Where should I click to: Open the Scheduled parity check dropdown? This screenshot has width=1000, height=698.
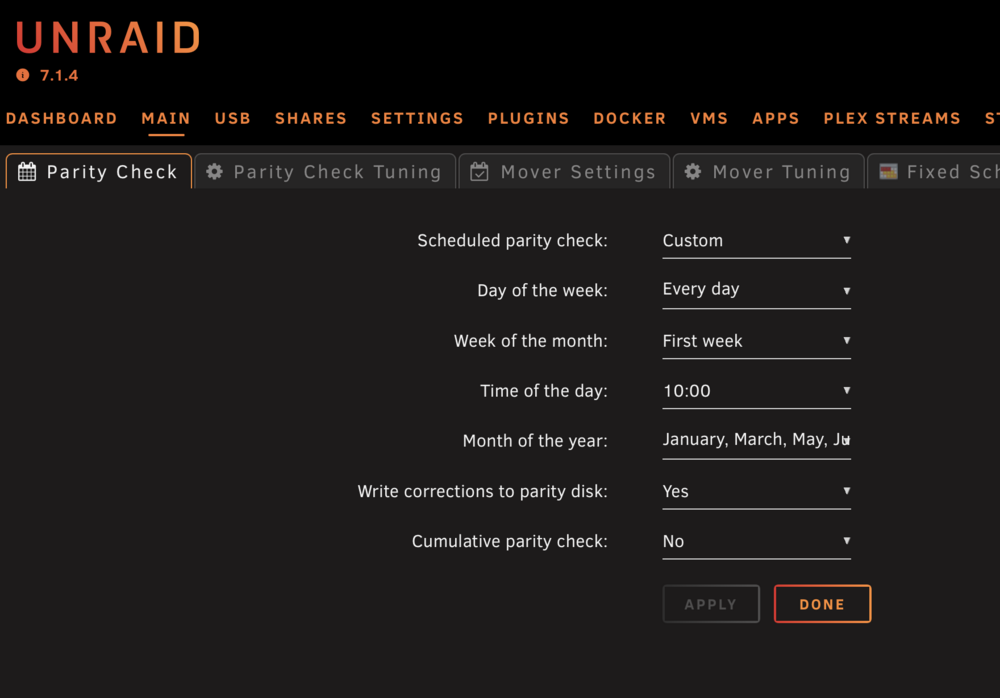[x=756, y=241]
